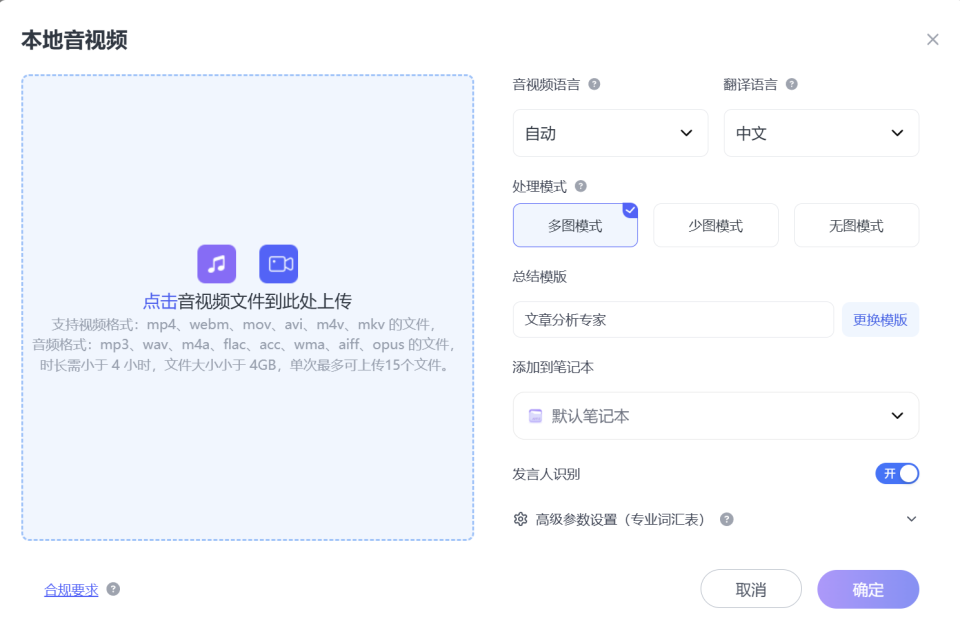Click the help icon next to 音视频语言
The image size is (960, 639).
click(x=596, y=84)
